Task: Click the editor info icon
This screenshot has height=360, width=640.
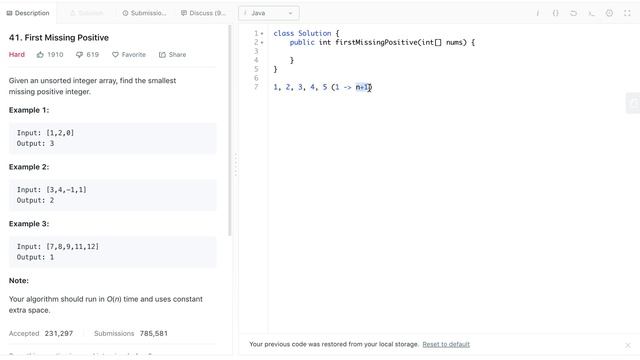Action: (x=538, y=13)
